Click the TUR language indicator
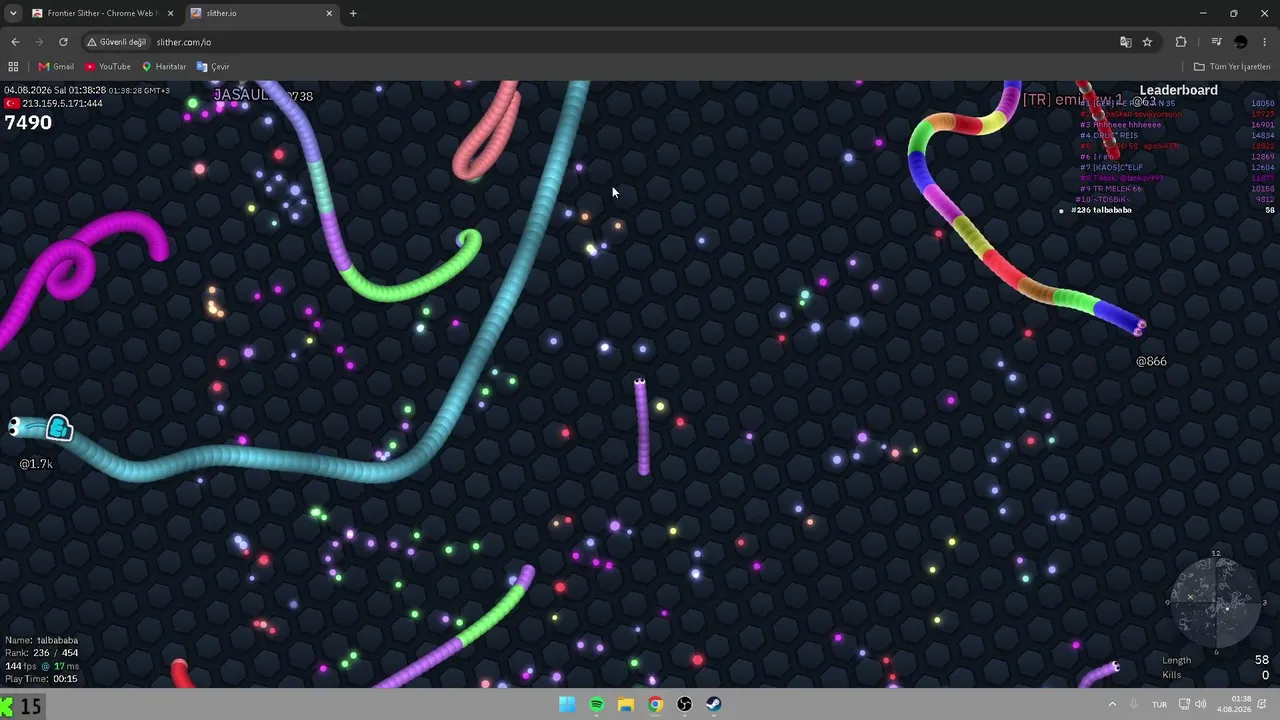This screenshot has height=720, width=1280. (1160, 704)
